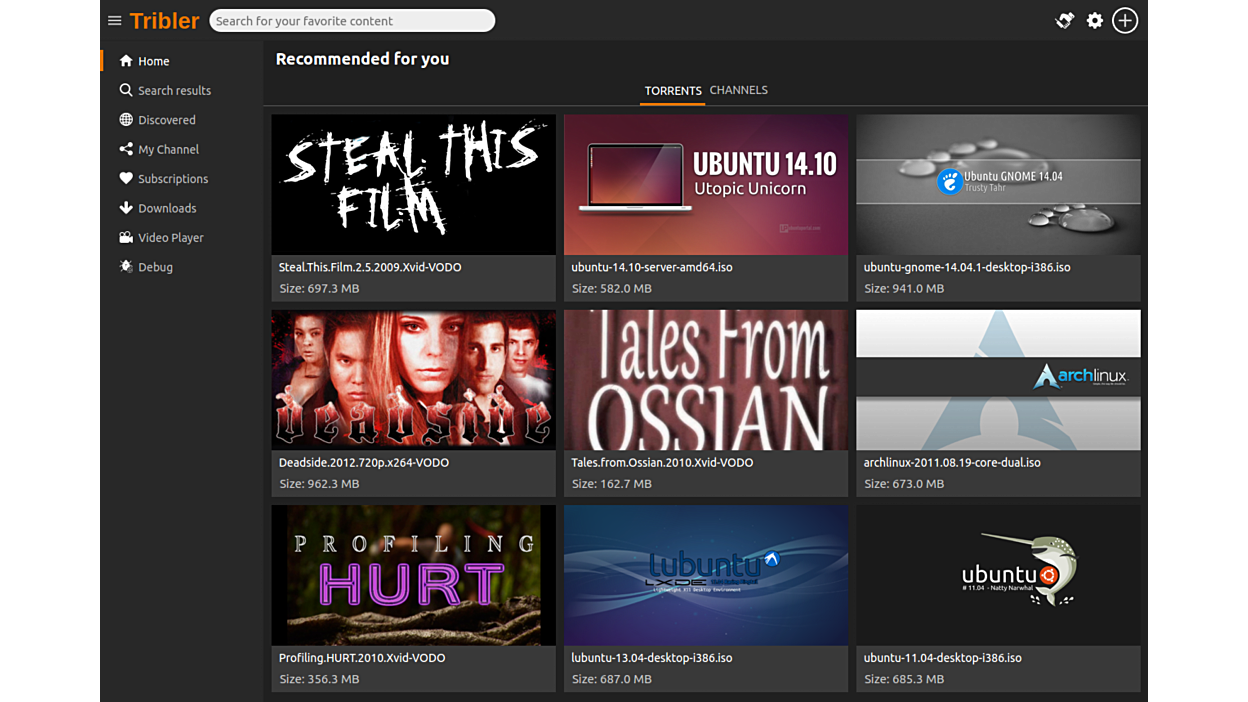Viewport: 1248px width, 702px height.
Task: Toggle the hamburger menu icon
Action: click(114, 21)
